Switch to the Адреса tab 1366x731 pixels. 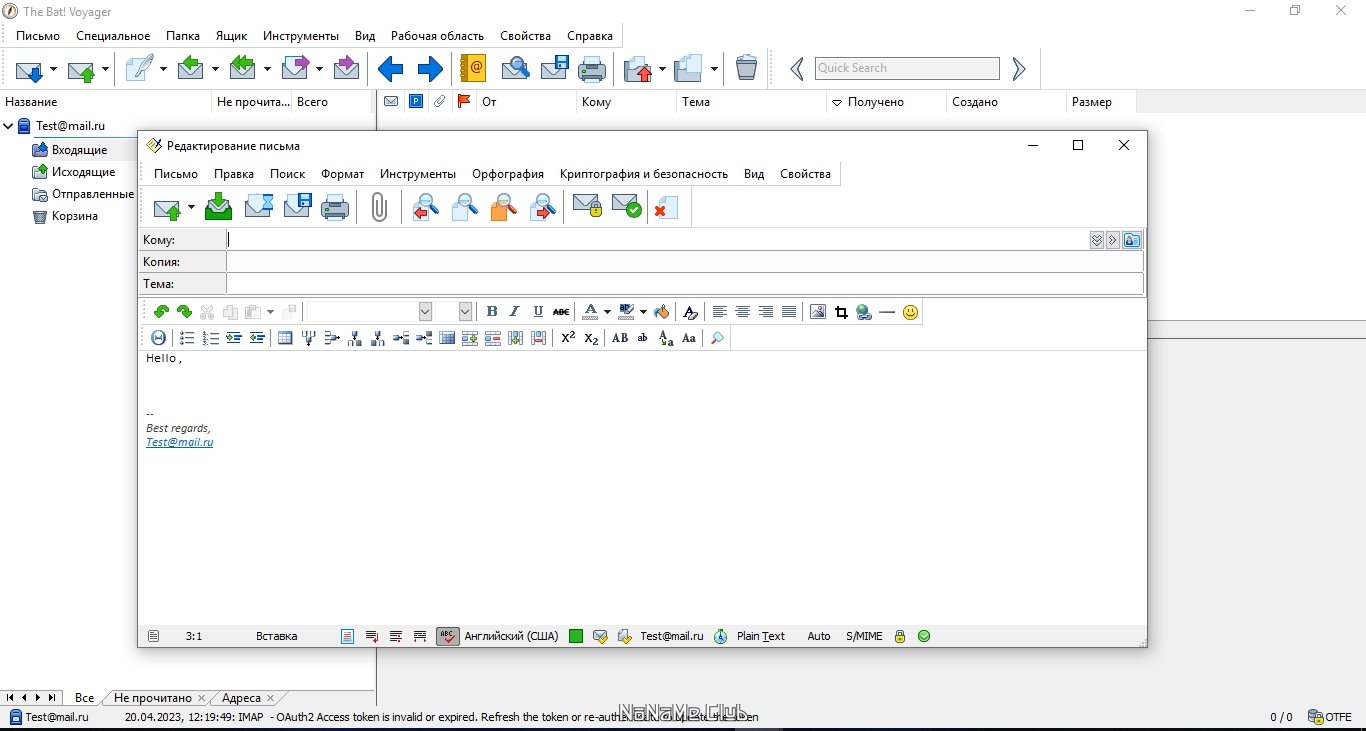pyautogui.click(x=241, y=698)
